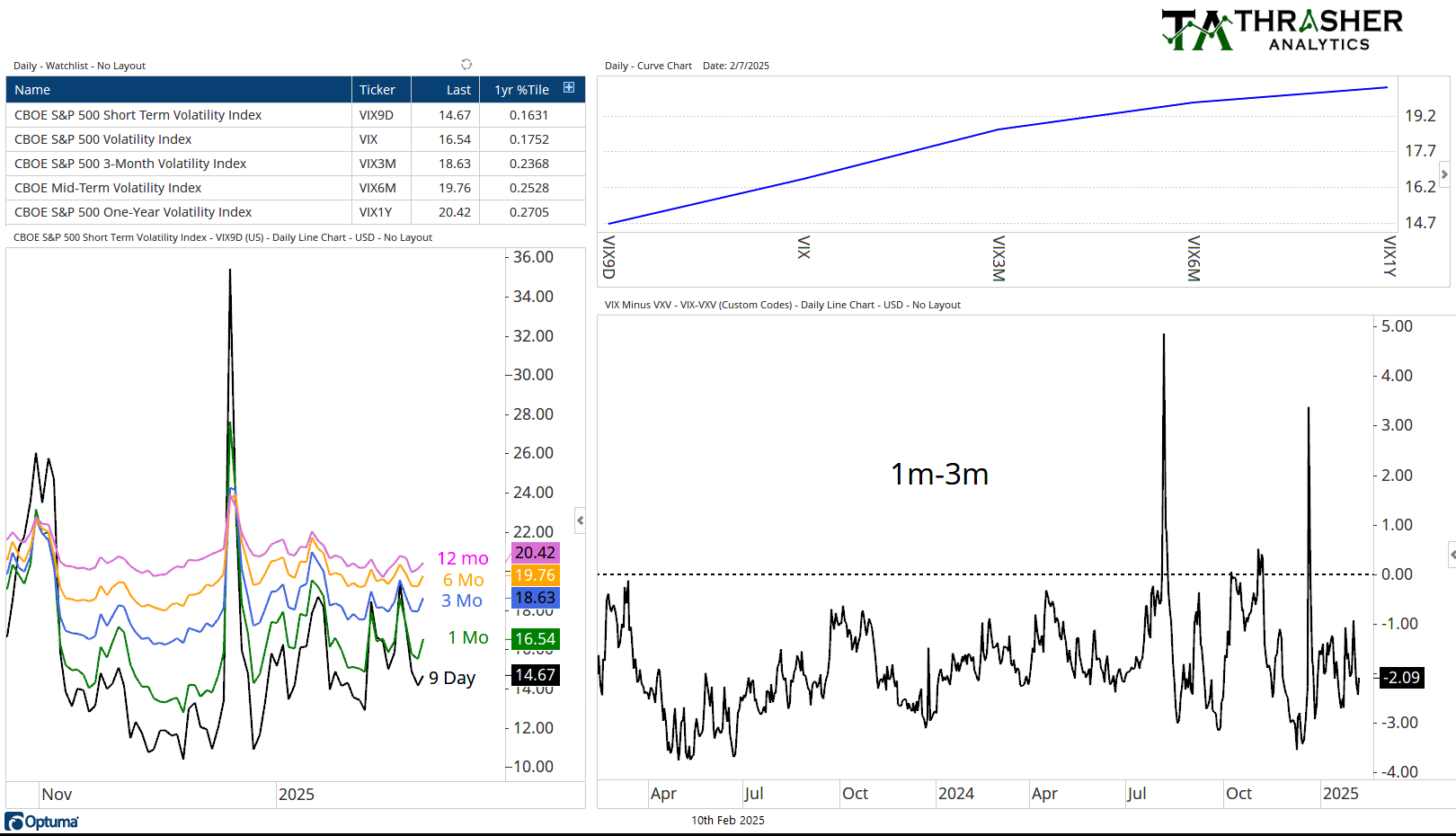Add a watchlist column with the blue plus icon

[568, 87]
